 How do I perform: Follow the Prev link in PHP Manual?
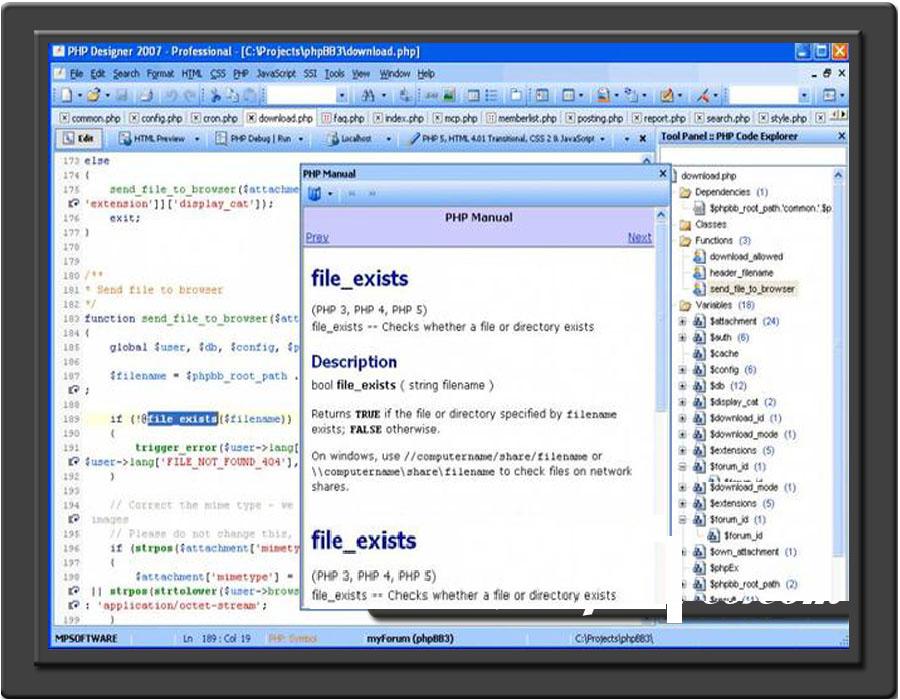click(x=317, y=237)
